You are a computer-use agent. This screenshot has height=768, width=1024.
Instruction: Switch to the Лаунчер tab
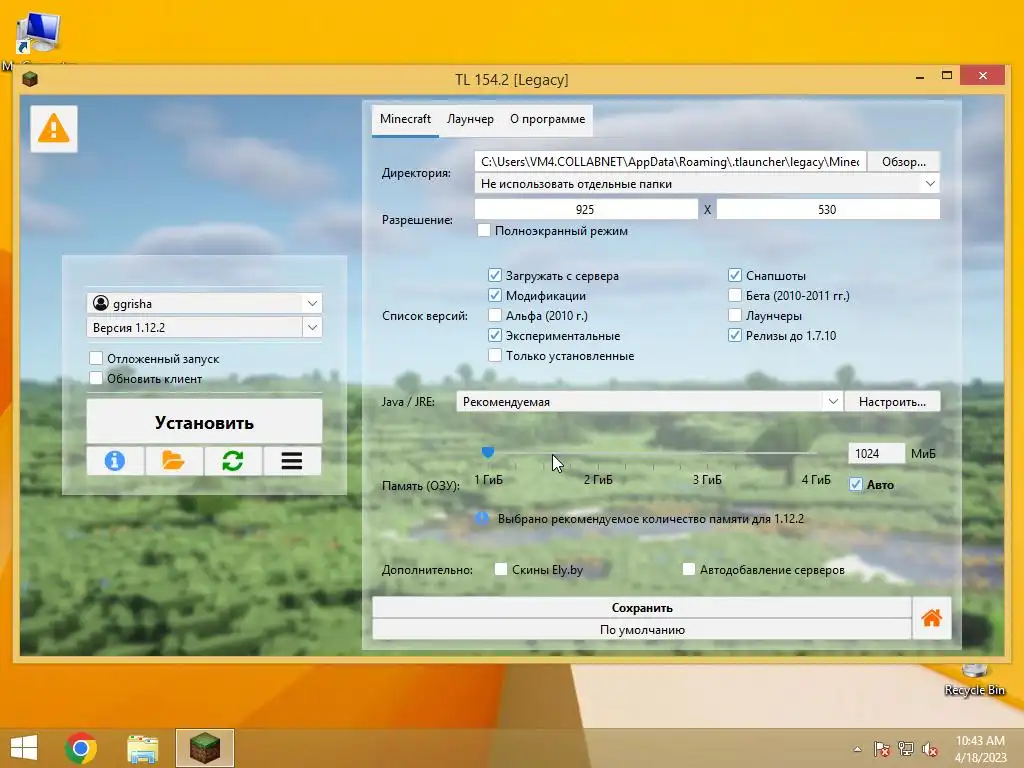tap(470, 120)
